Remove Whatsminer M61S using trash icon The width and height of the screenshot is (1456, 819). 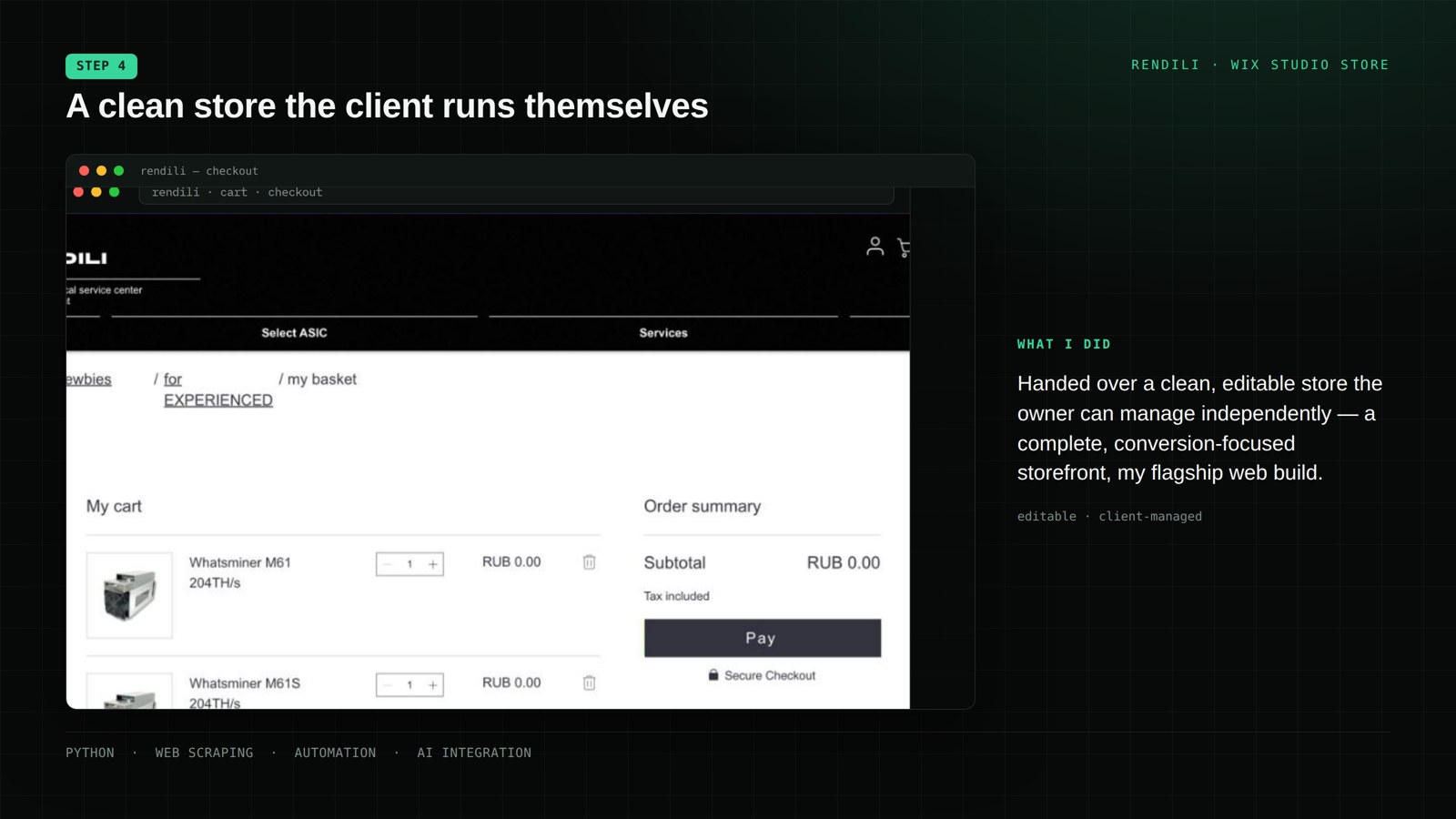[x=589, y=682]
